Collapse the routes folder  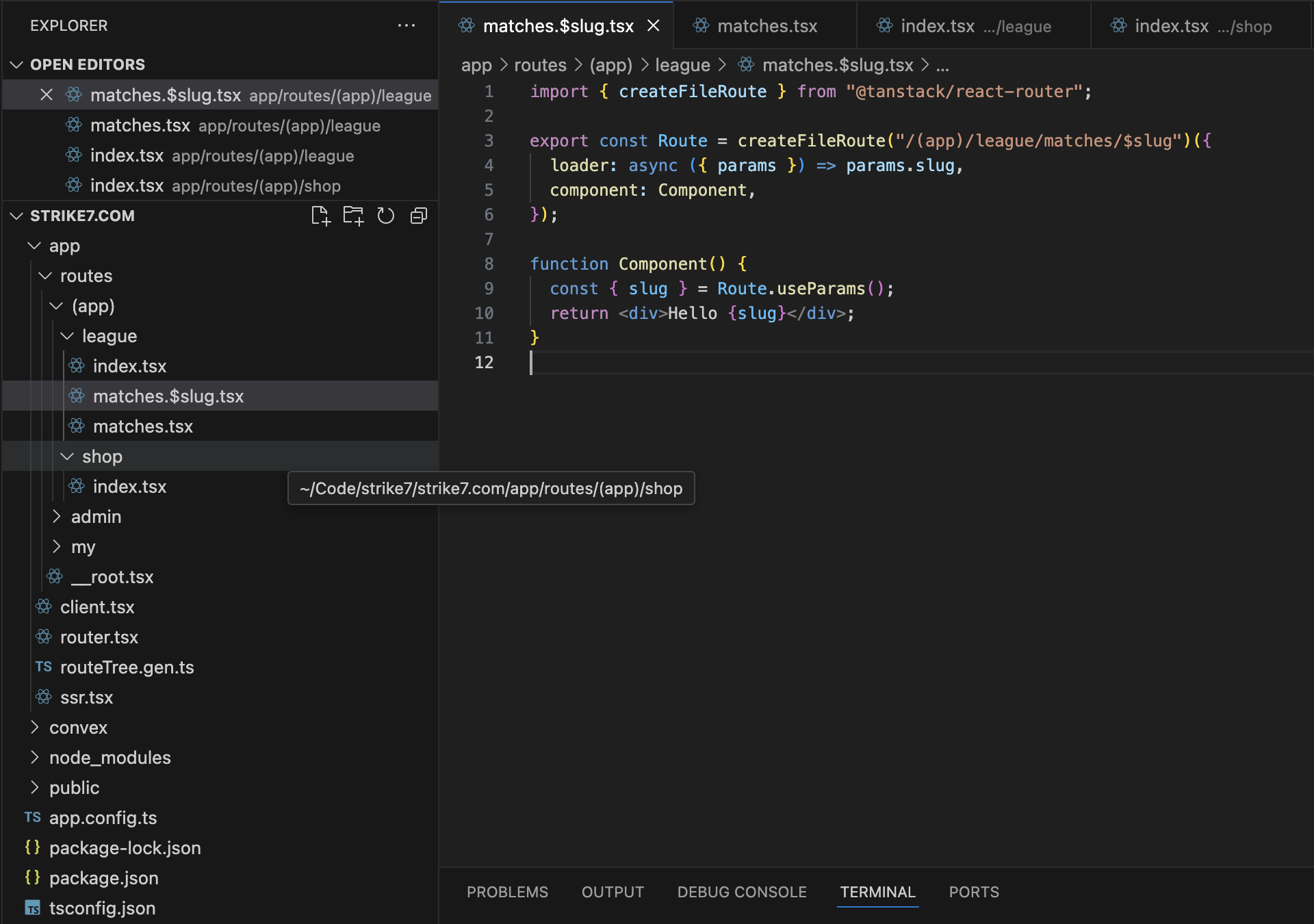point(45,275)
